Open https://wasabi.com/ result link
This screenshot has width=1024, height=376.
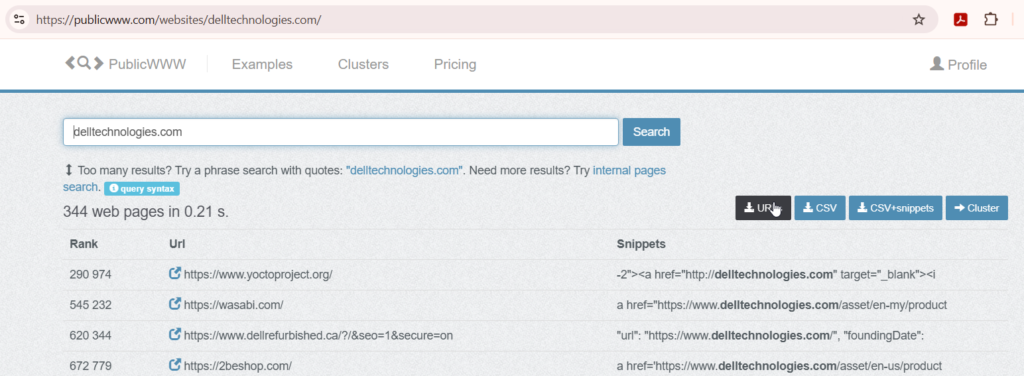tap(233, 305)
